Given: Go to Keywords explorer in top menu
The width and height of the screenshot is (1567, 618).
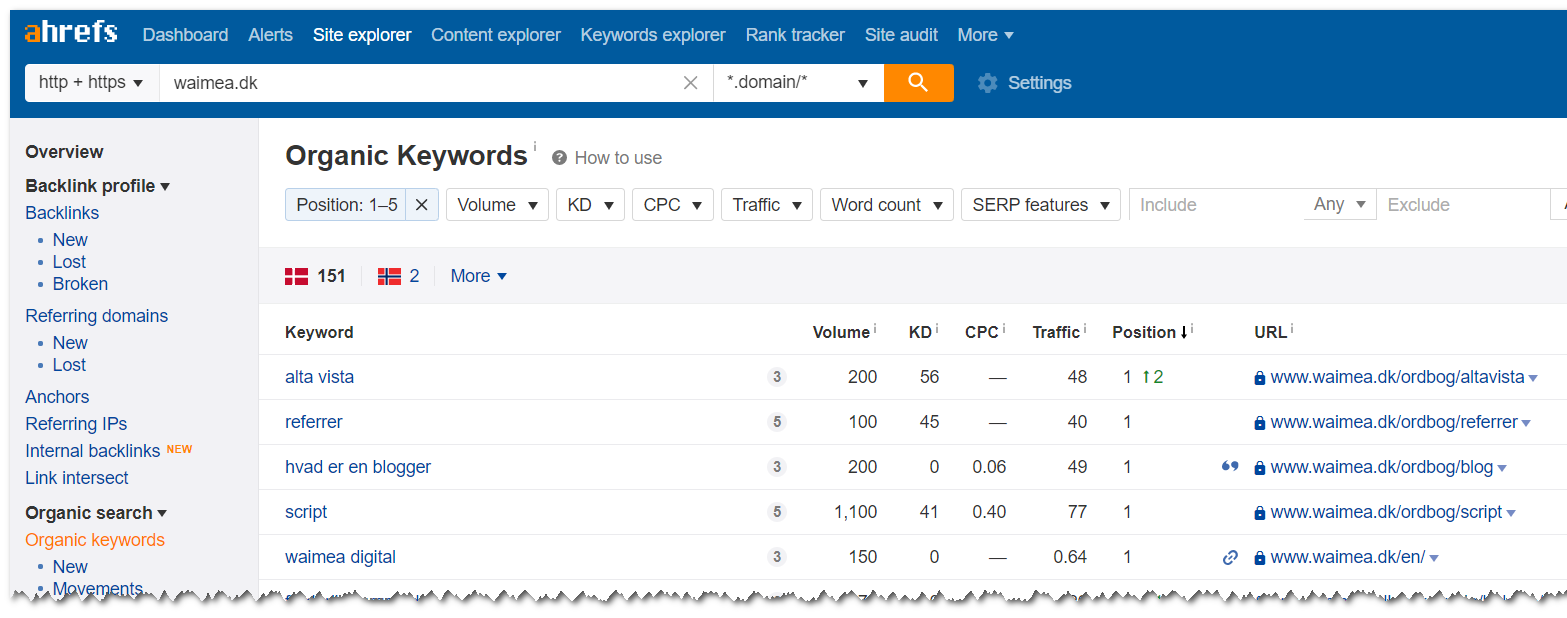Looking at the screenshot, I should [653, 35].
